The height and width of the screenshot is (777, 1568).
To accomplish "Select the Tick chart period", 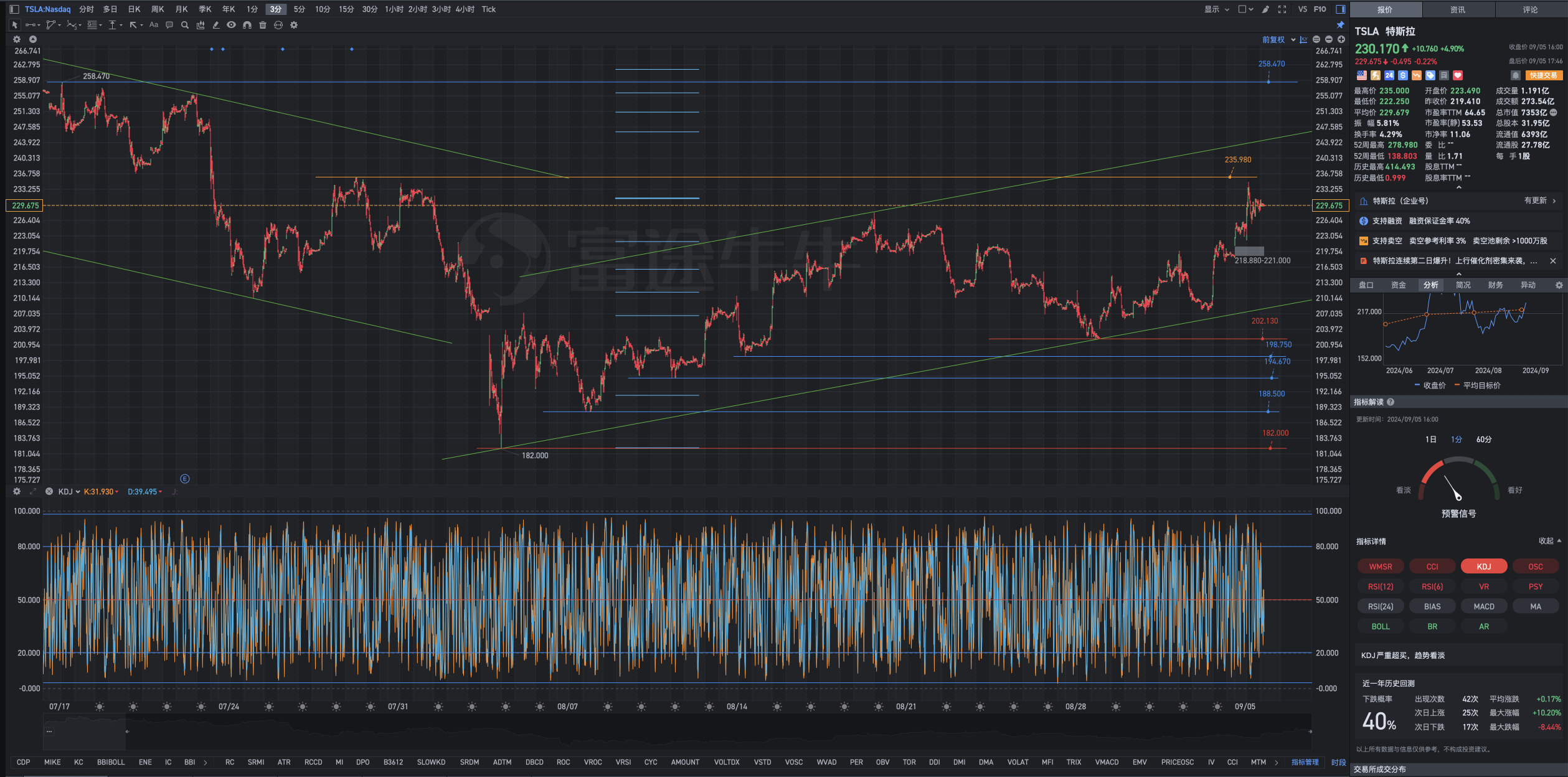I will [x=489, y=9].
